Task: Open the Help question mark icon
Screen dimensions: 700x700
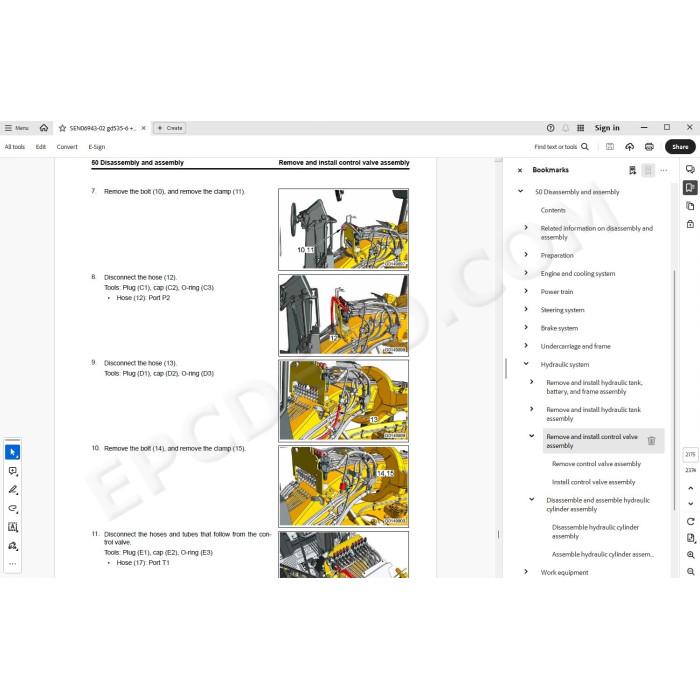Action: pyautogui.click(x=550, y=128)
